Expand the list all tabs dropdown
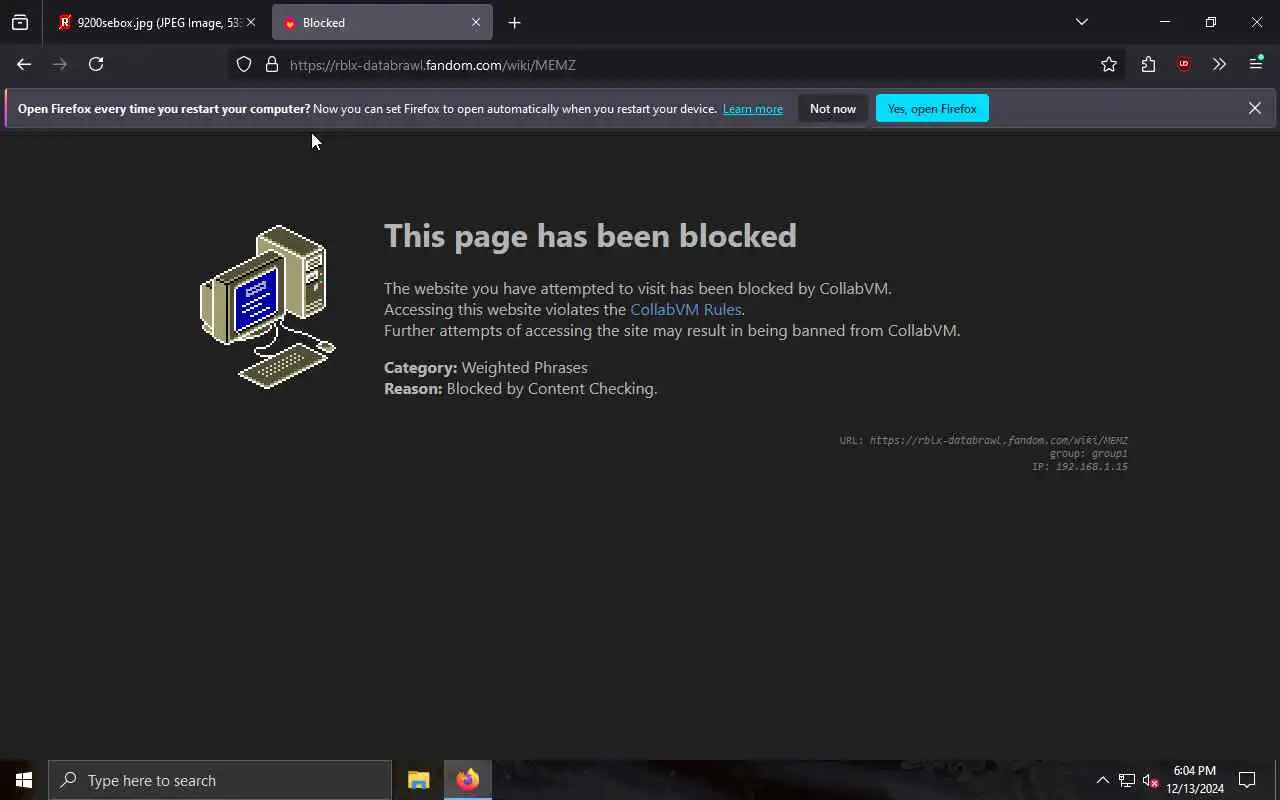The width and height of the screenshot is (1280, 800). pos(1081,22)
